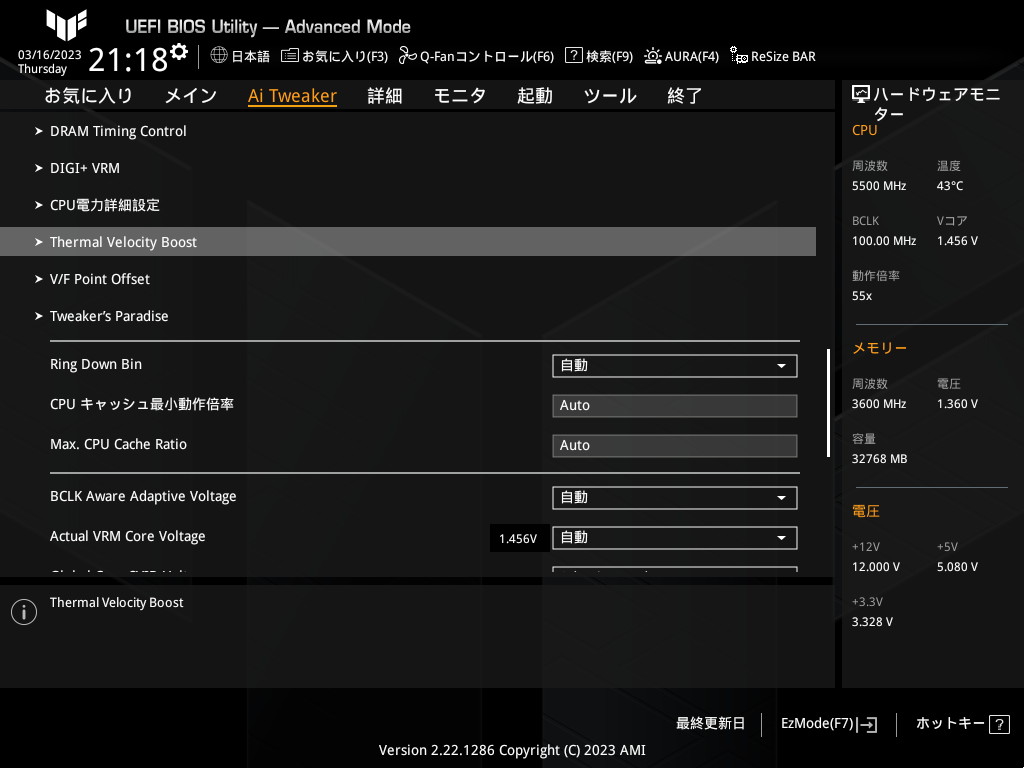
Task: Open BCLK Aware Adaptive Voltage dropdown
Action: (675, 498)
